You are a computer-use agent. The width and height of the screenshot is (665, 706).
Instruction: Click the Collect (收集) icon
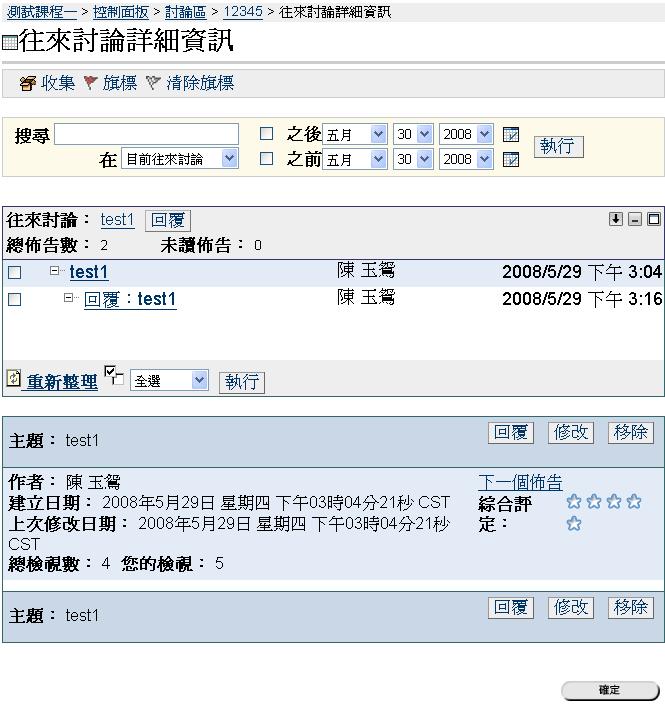[x=27, y=84]
